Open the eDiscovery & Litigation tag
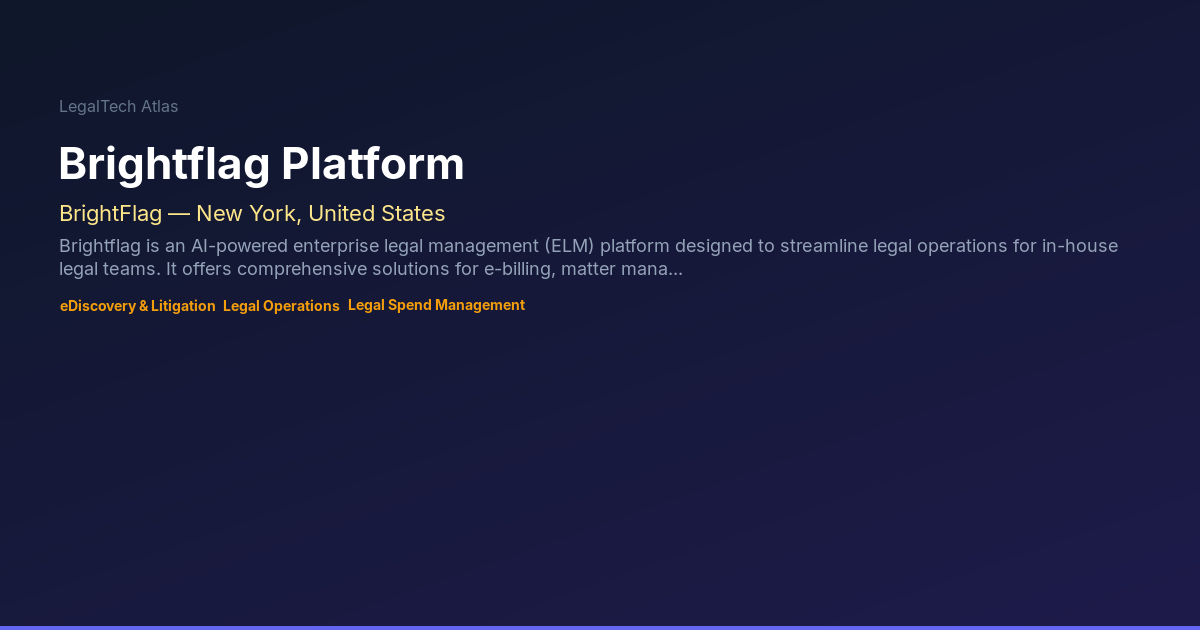1200x630 pixels. (x=138, y=306)
